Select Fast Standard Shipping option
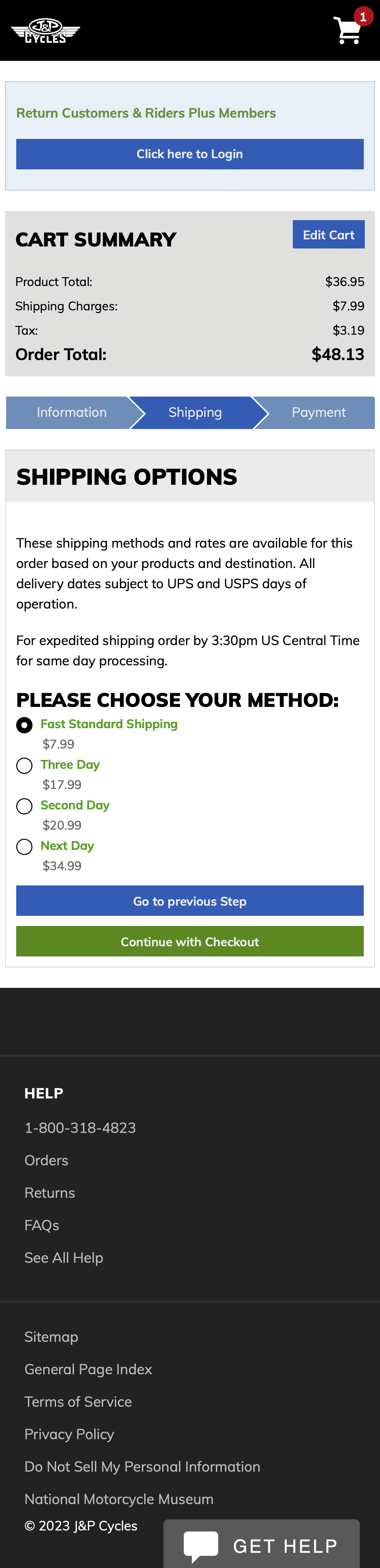 [24, 725]
